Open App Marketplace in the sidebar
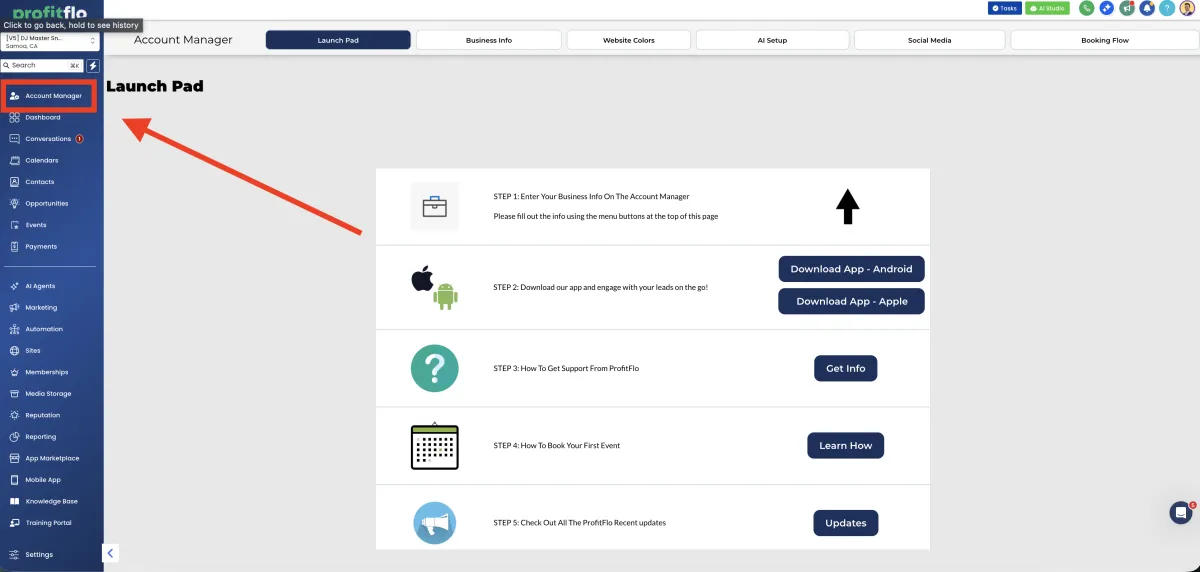The image size is (1200, 572). [x=50, y=458]
